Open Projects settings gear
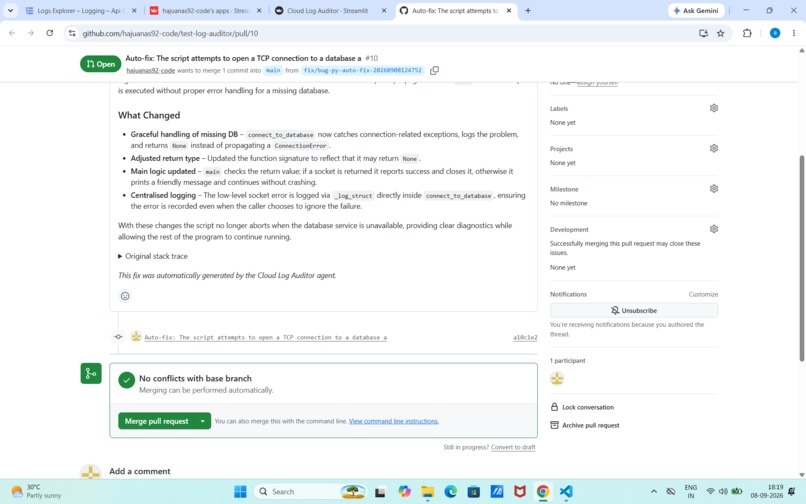The height and width of the screenshot is (504, 806). point(713,148)
